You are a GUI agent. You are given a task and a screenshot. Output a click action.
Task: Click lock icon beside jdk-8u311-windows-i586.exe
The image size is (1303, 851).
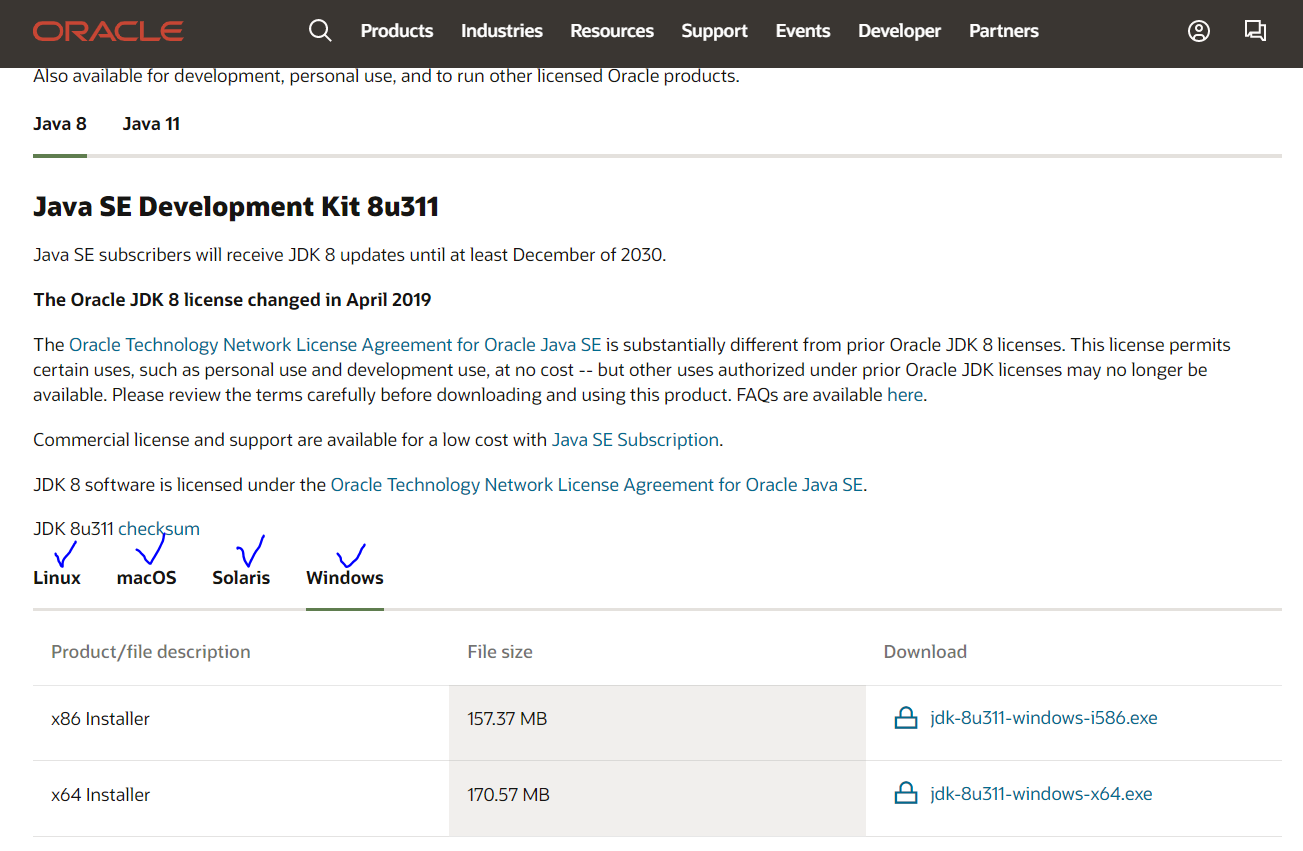click(x=905, y=718)
